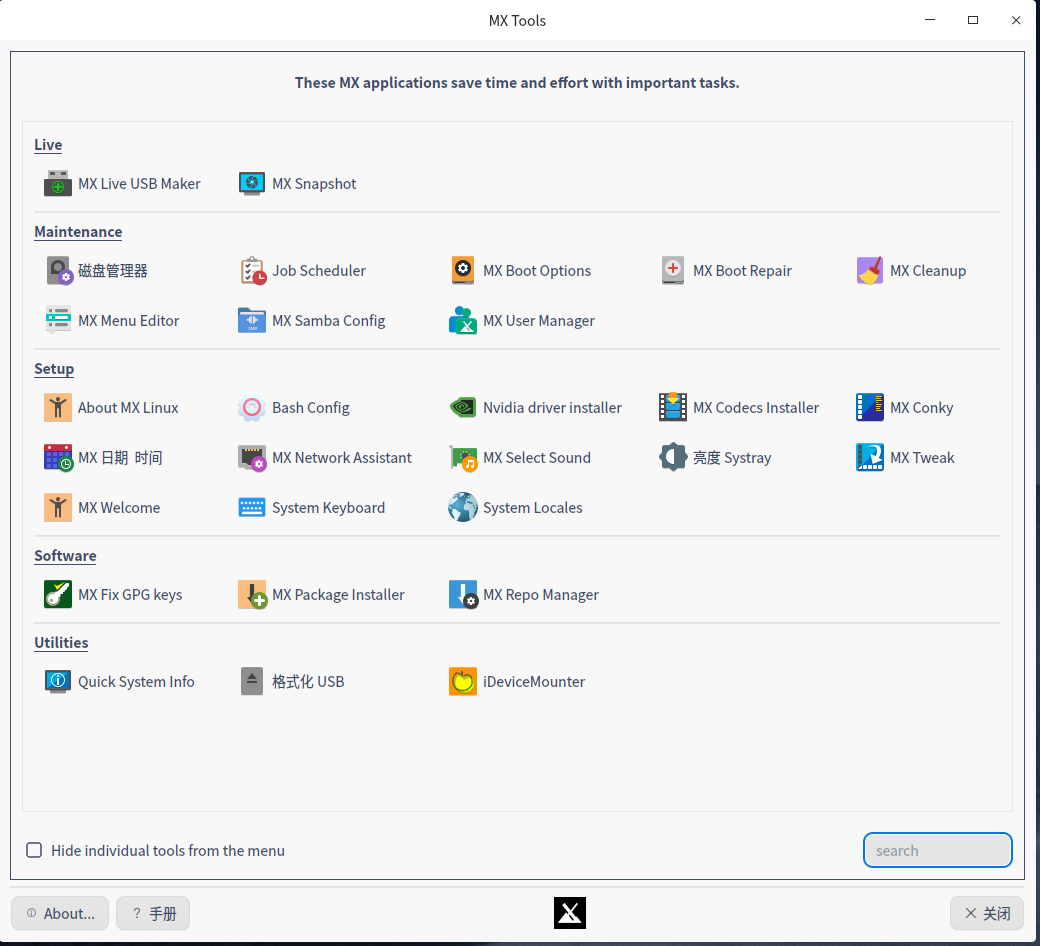Launch MX Snapshot tool icon
The image size is (1040, 946).
coord(252,184)
